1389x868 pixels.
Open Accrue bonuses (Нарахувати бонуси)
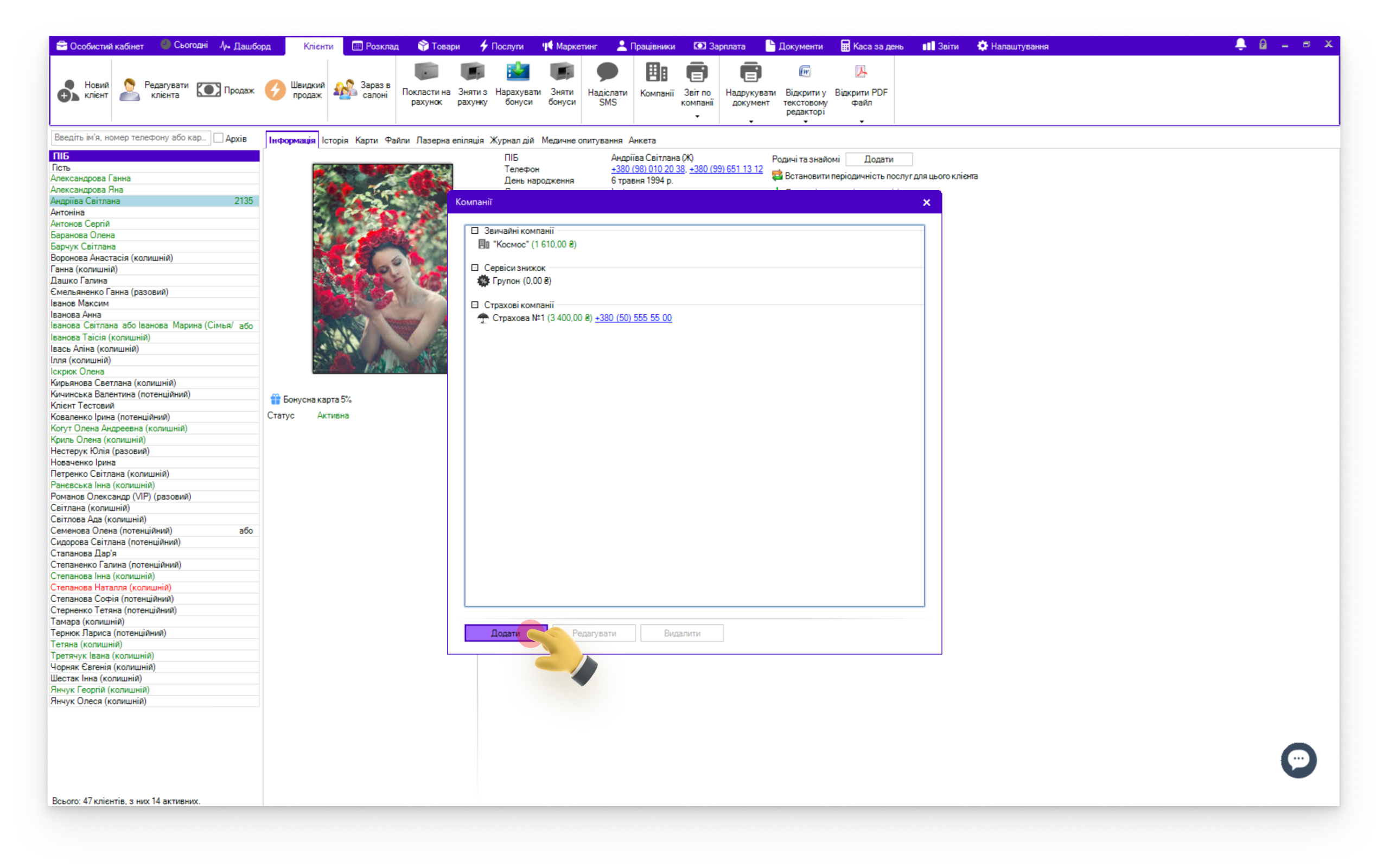(518, 85)
